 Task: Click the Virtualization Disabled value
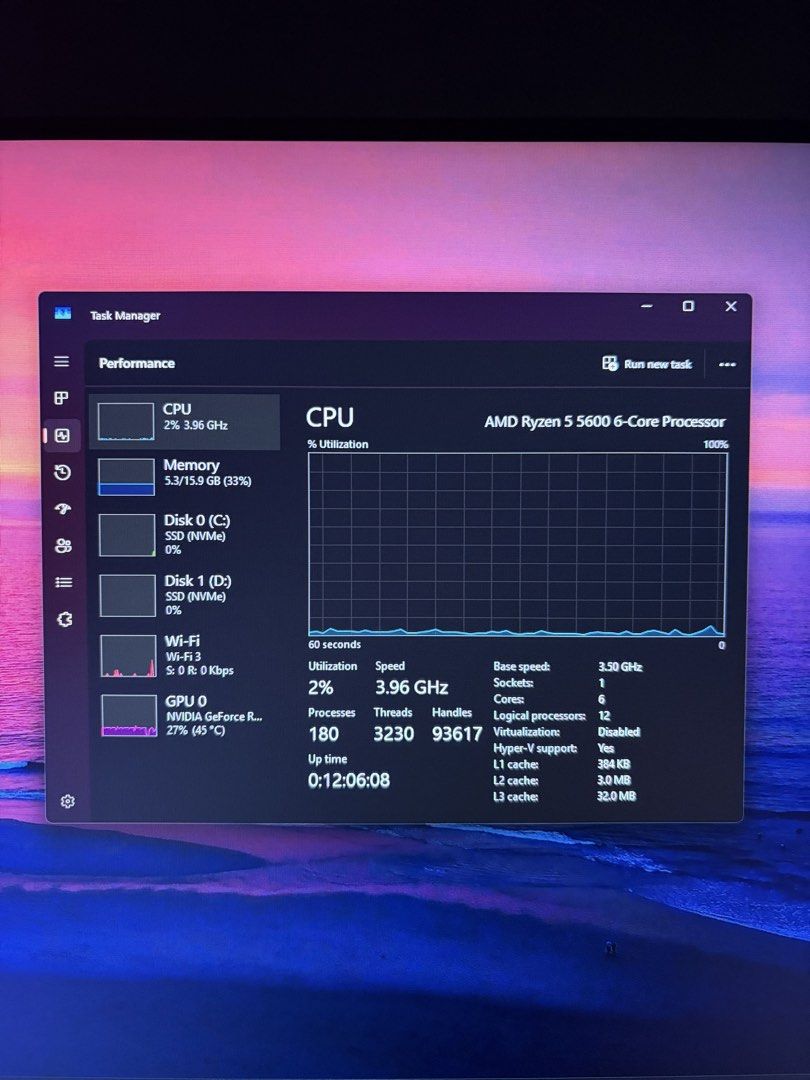point(619,731)
